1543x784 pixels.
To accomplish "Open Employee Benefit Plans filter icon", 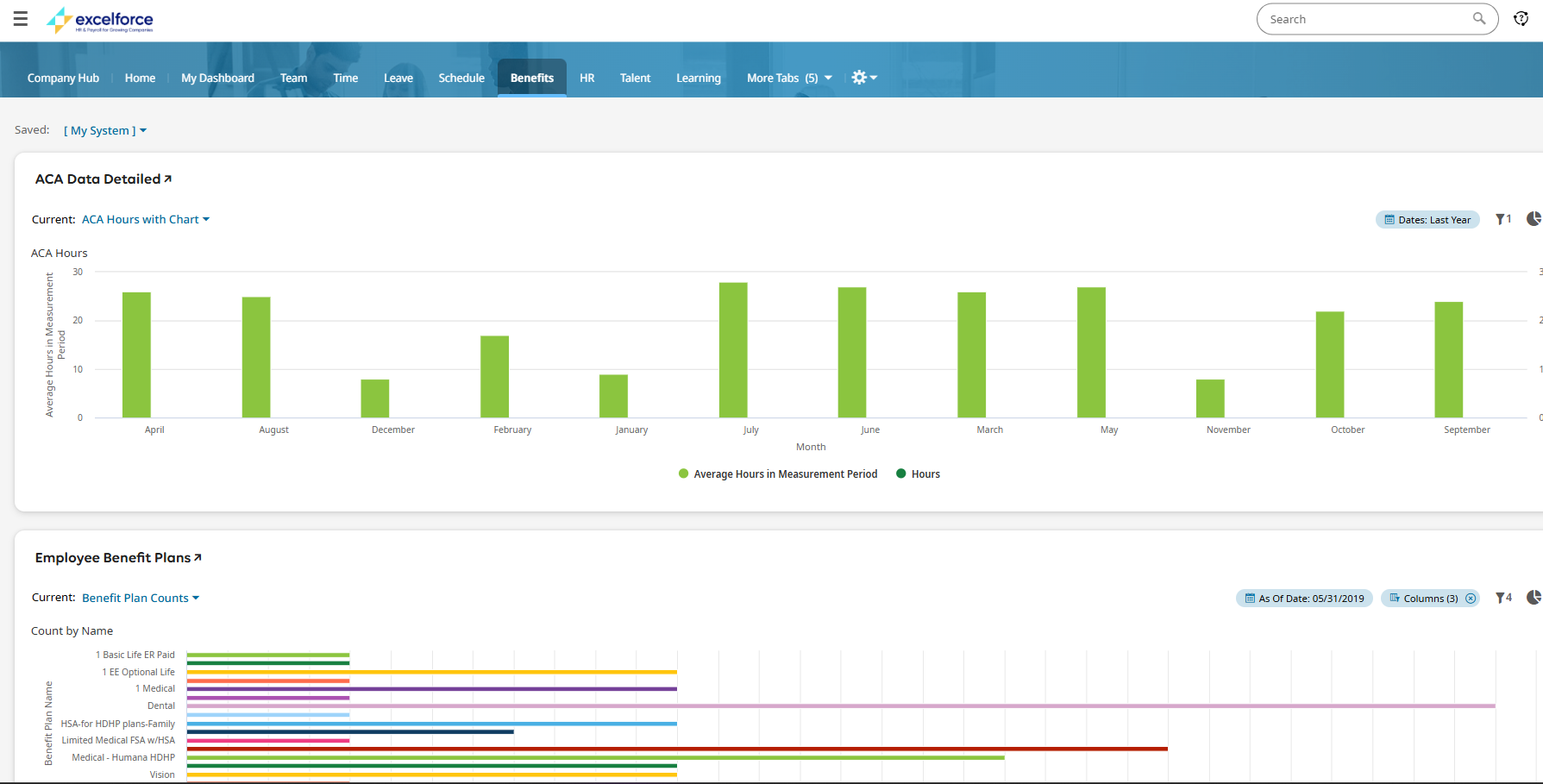I will coord(1503,598).
